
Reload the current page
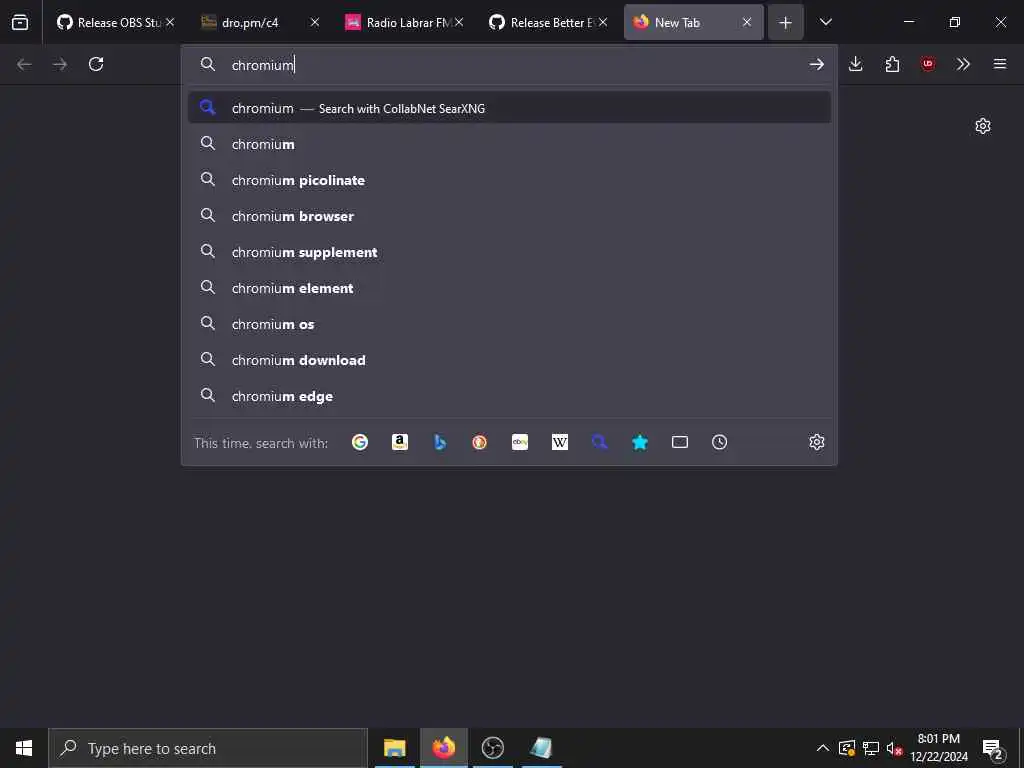coord(96,64)
